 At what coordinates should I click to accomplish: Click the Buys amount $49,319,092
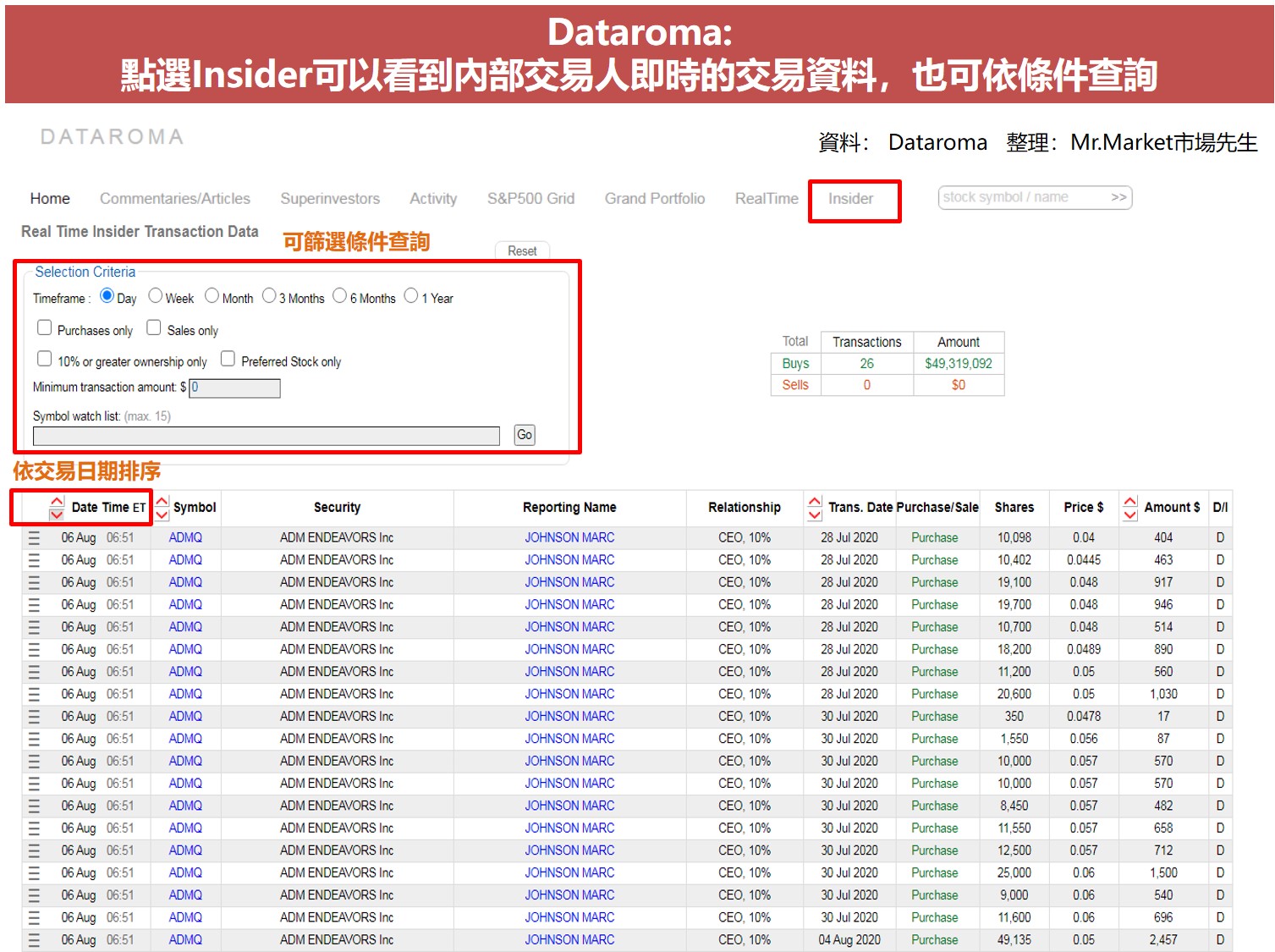pos(959,364)
